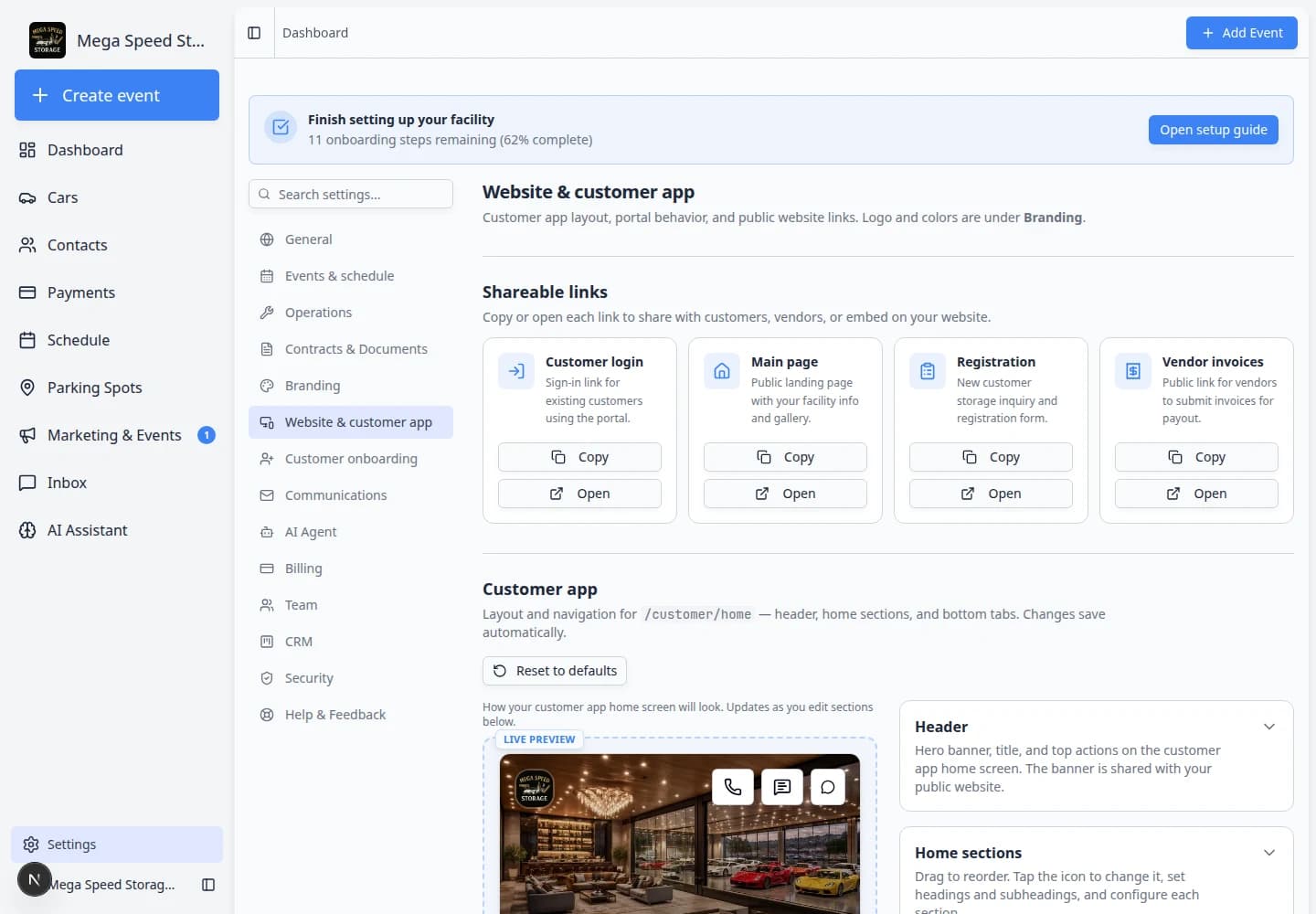Viewport: 1316px width, 914px height.
Task: Select Website & customer app settings
Action: coord(351,422)
